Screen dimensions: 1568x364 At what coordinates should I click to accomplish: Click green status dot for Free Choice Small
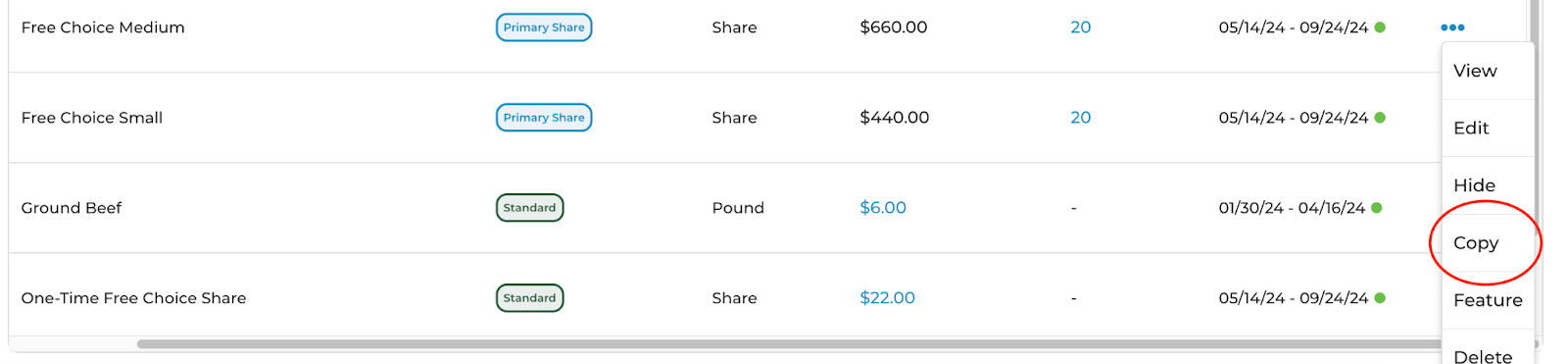[1380, 118]
